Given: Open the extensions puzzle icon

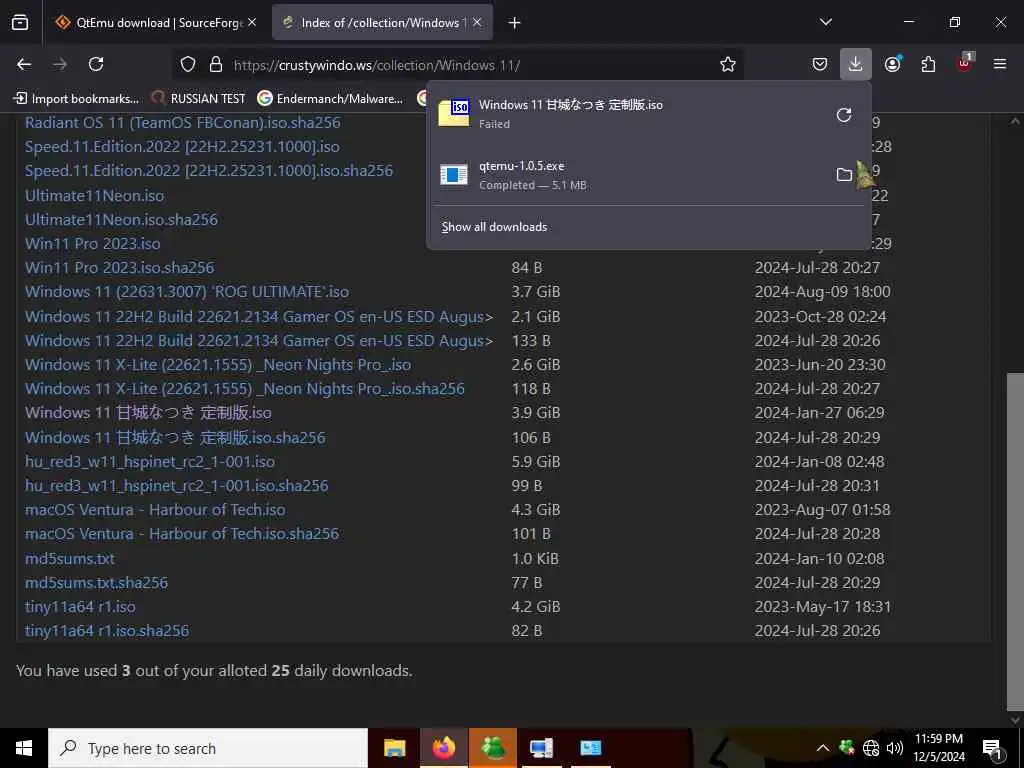Looking at the screenshot, I should click(x=928, y=64).
